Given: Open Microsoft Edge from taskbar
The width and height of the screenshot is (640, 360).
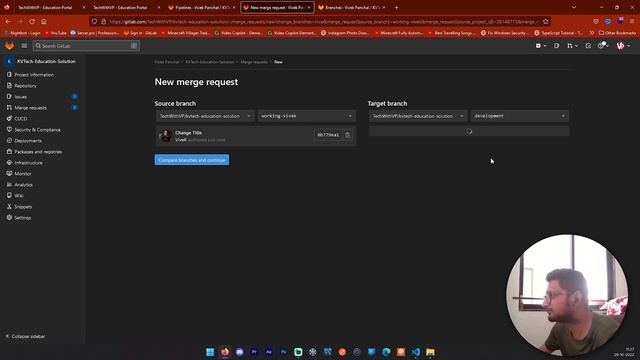Looking at the screenshot, I should pos(386,352).
